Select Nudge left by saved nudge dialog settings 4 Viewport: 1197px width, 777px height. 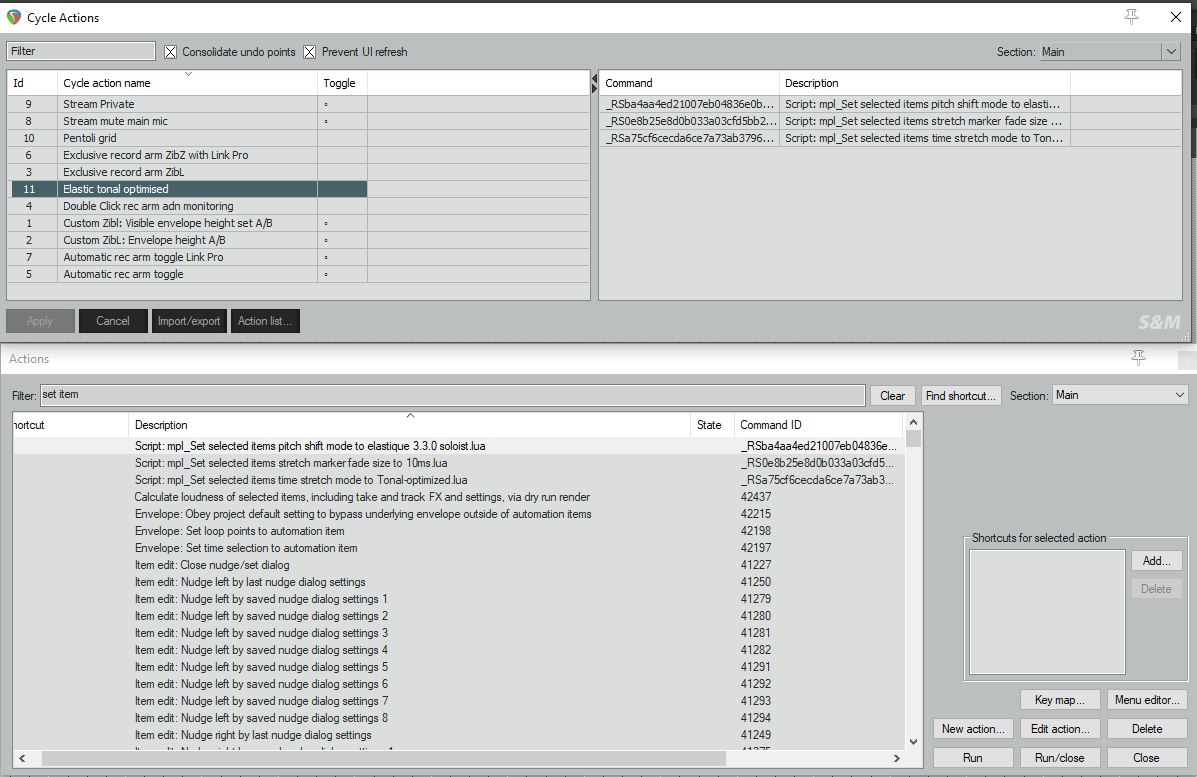458,650
